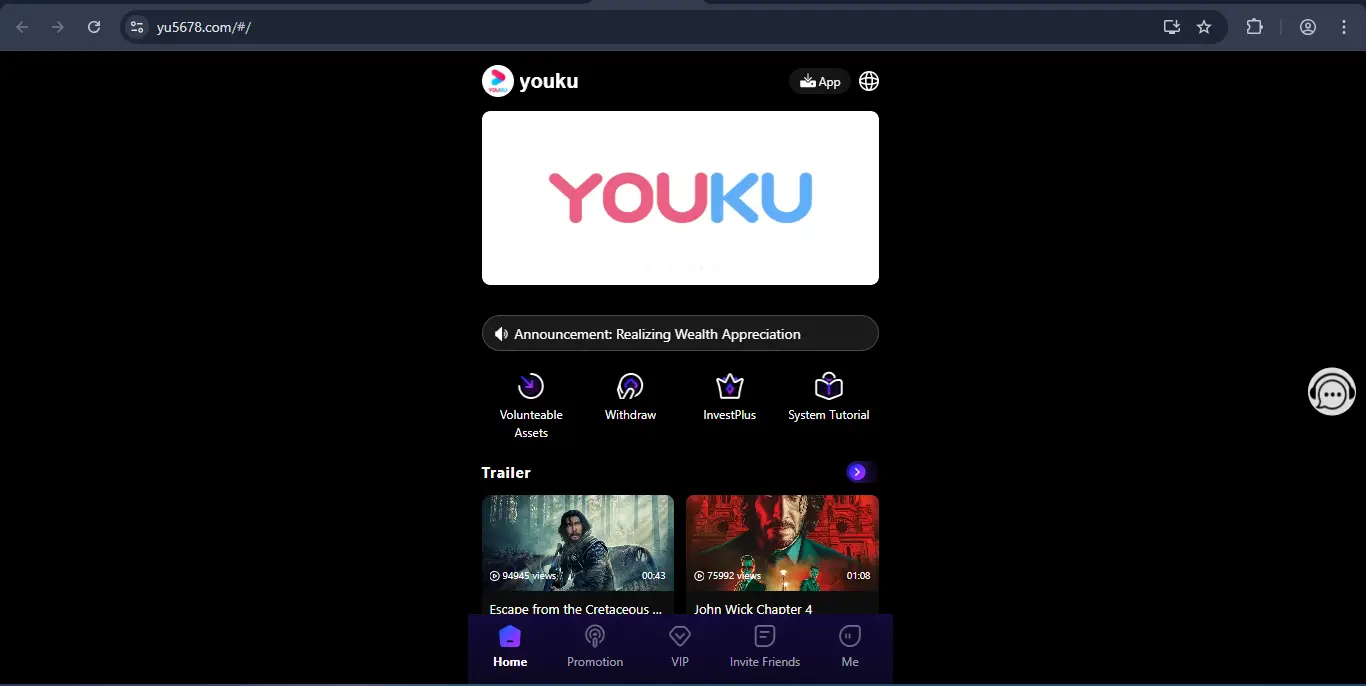
Task: Play the John Wick Chapter 4 trailer
Action: click(x=782, y=545)
